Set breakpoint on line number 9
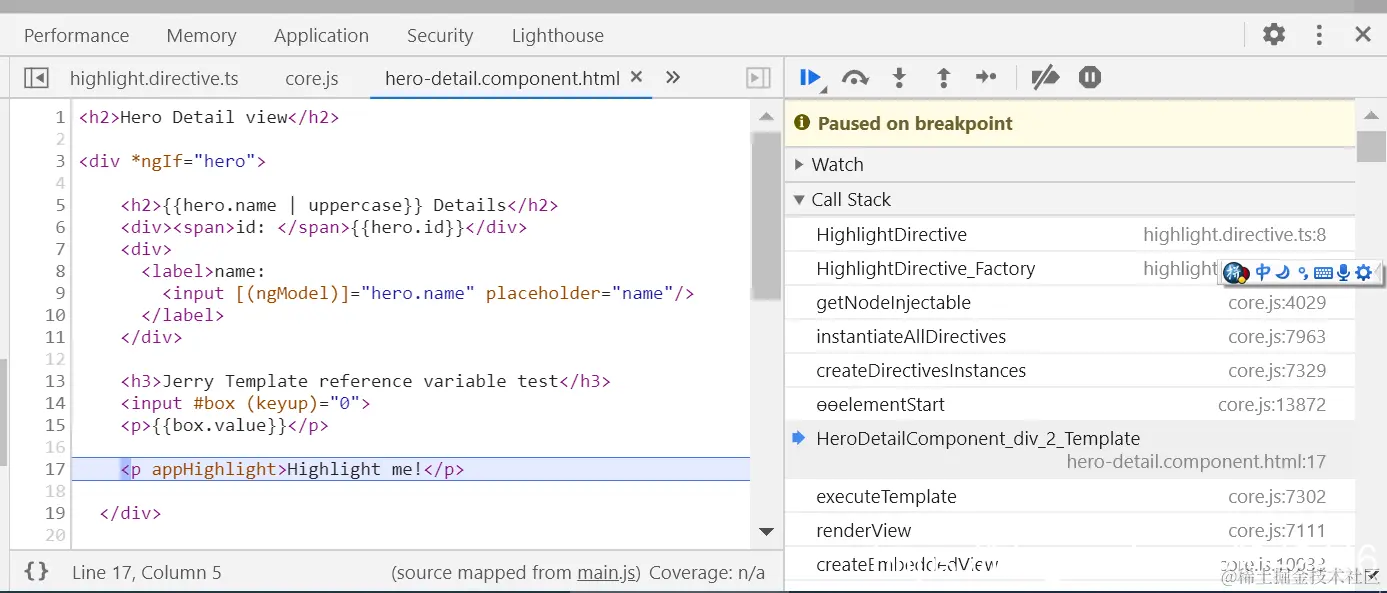 coord(60,293)
